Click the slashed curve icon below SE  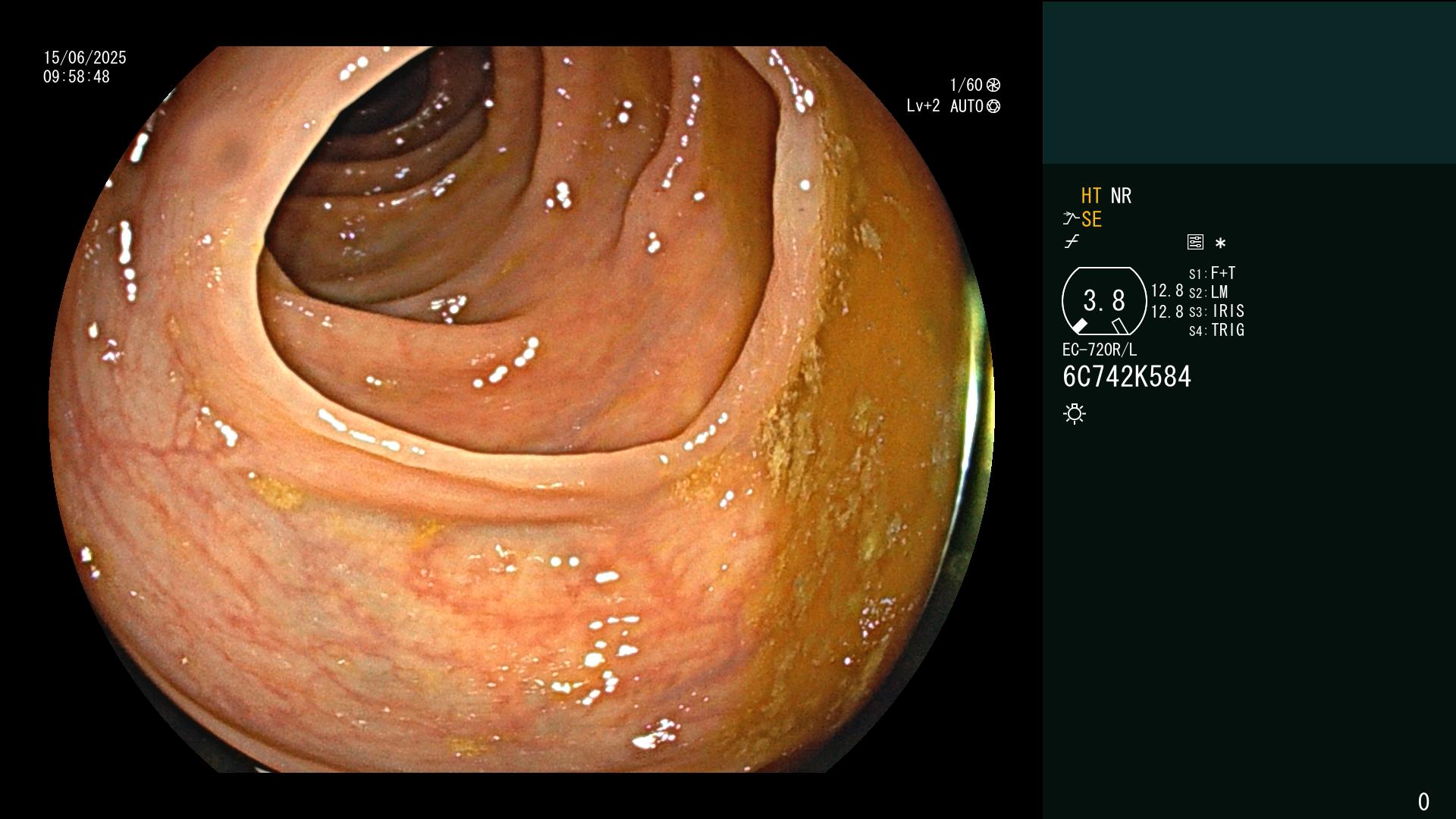1072,242
